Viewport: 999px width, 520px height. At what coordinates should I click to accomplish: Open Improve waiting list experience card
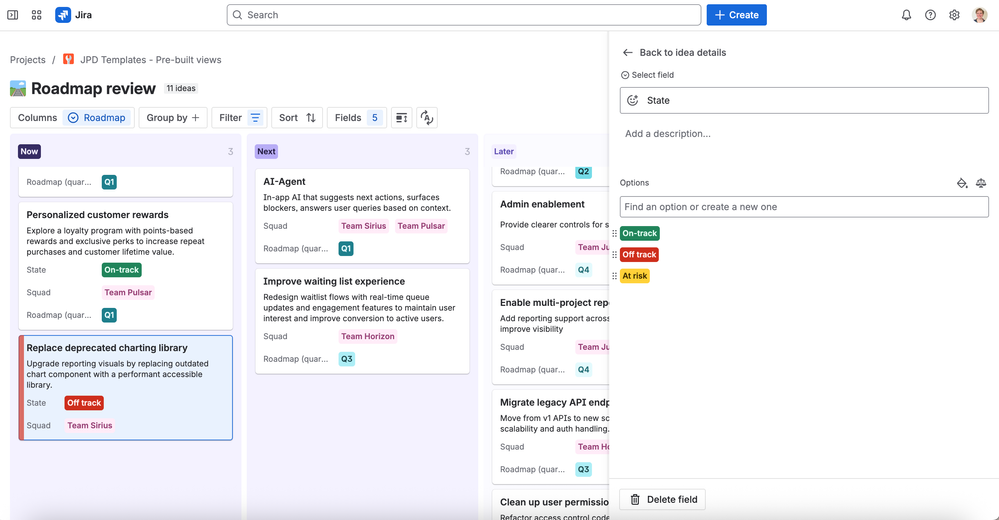362,321
